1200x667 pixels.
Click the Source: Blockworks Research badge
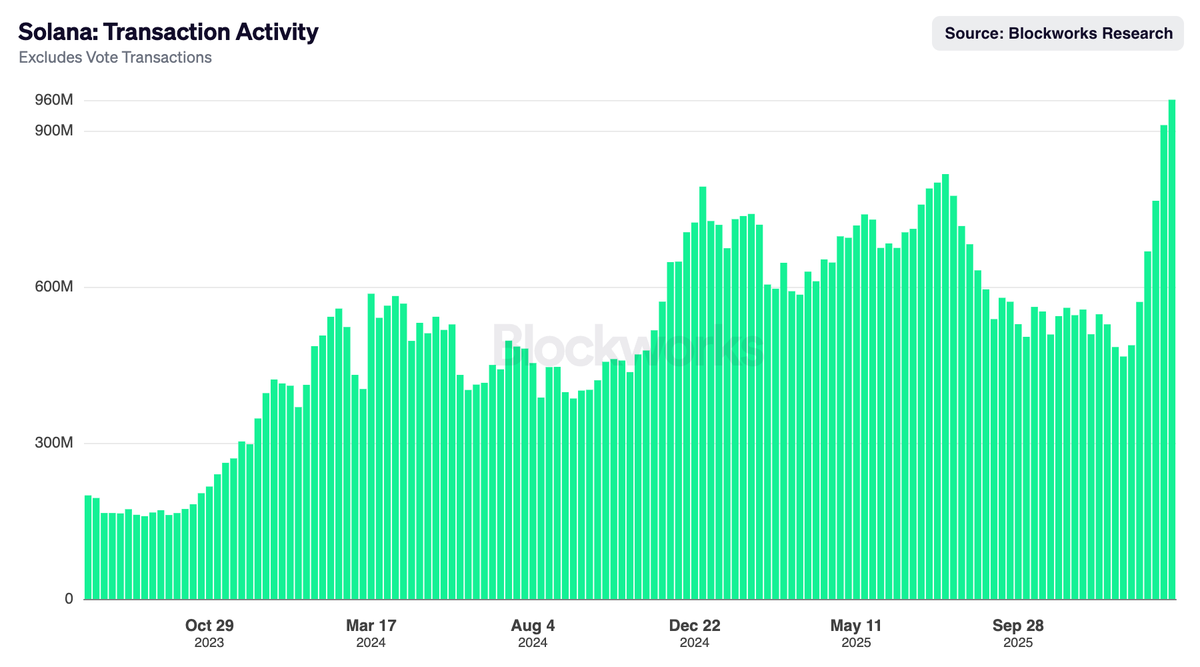(x=1057, y=33)
